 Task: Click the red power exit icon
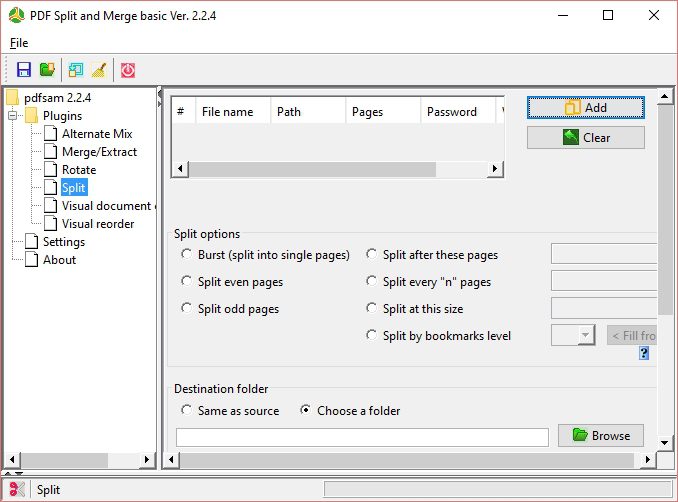tap(128, 70)
